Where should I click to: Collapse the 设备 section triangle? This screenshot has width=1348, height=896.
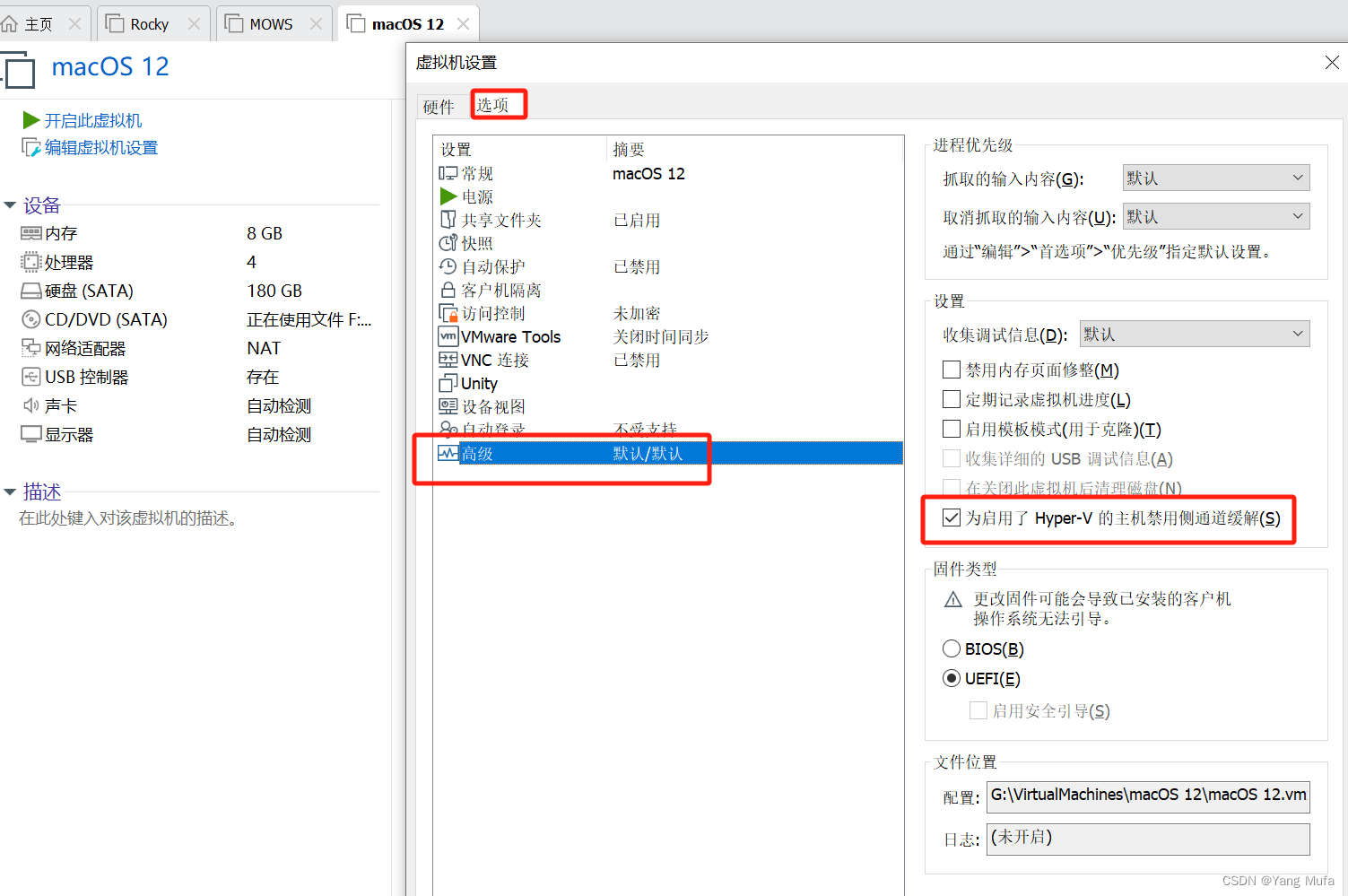coord(10,205)
